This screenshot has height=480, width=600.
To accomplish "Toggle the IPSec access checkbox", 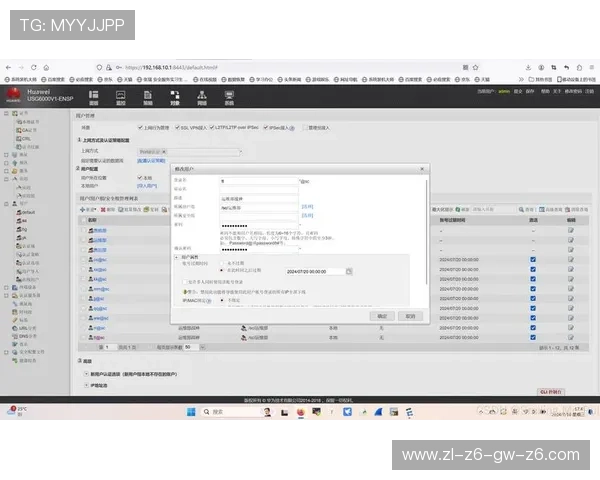I will [x=266, y=127].
